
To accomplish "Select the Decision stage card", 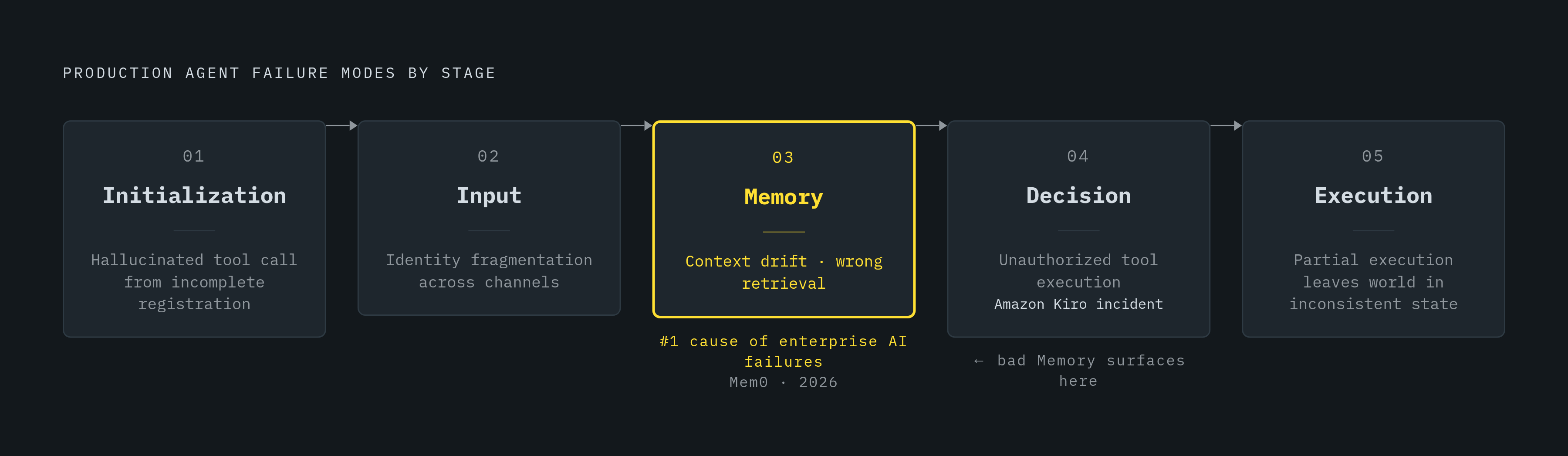I will click(1078, 229).
